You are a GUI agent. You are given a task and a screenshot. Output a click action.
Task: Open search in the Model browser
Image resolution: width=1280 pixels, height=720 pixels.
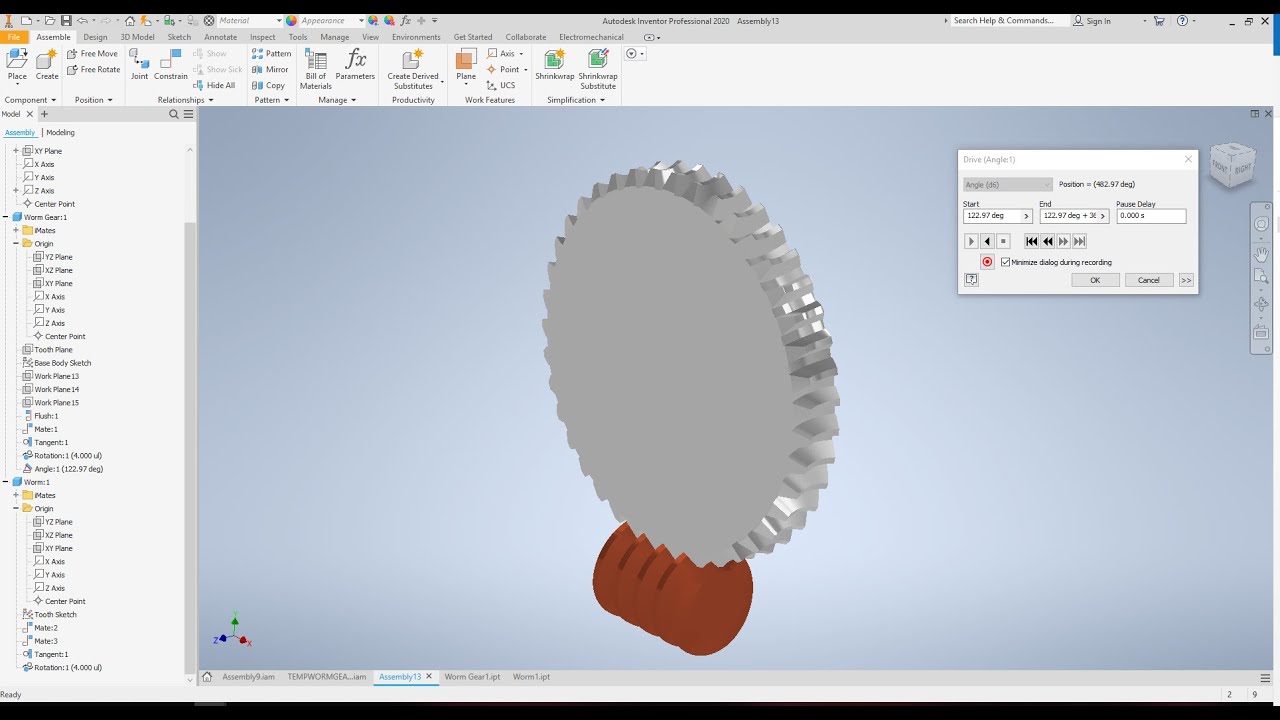pos(174,114)
